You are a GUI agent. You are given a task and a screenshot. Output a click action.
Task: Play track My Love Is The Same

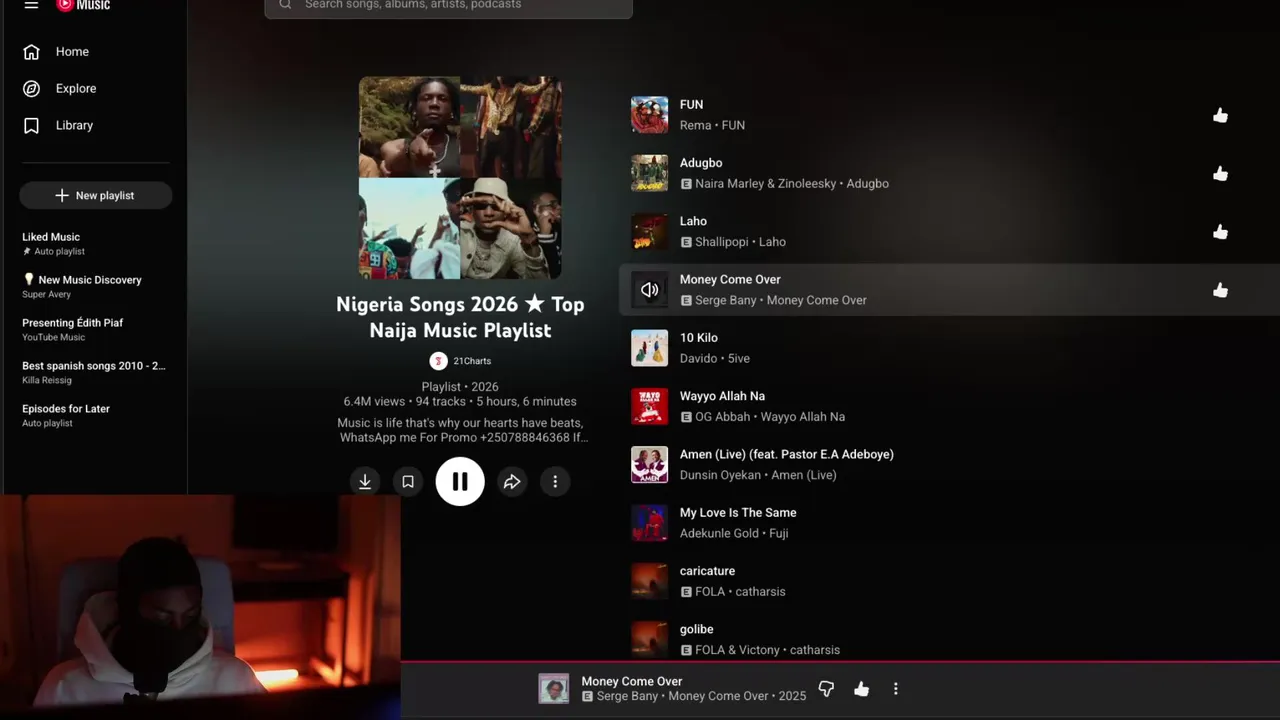point(738,513)
